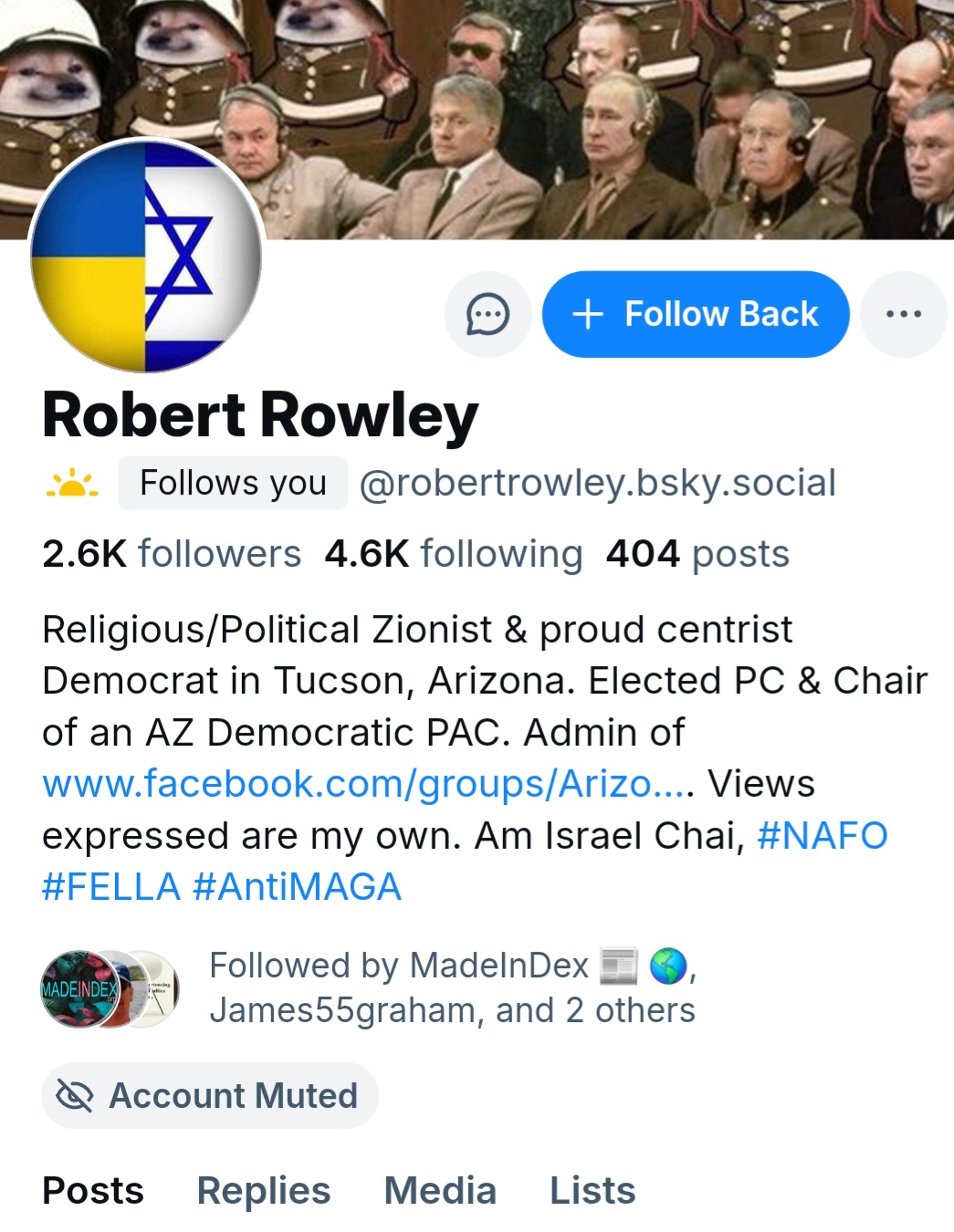This screenshot has height=1232, width=954.
Task: Select the Posts tab
Action: point(93,1191)
